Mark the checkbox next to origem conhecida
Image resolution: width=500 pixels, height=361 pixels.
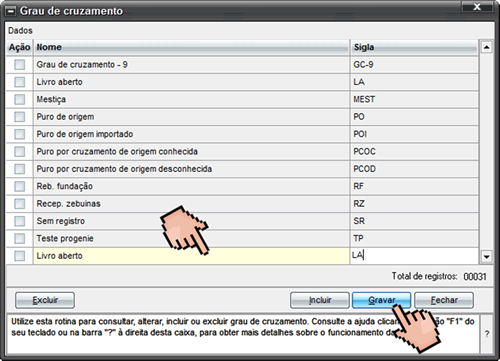(x=20, y=151)
